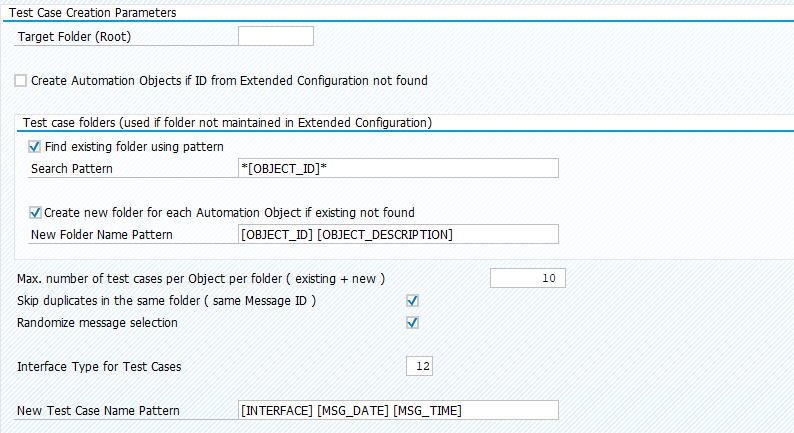The image size is (794, 433).
Task: Click the New Folder Name Pattern label
Action: [x=102, y=234]
